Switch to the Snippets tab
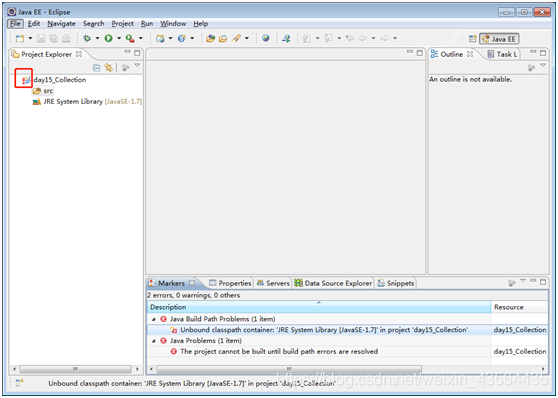Screen dimensions: 558x398 coord(396,283)
